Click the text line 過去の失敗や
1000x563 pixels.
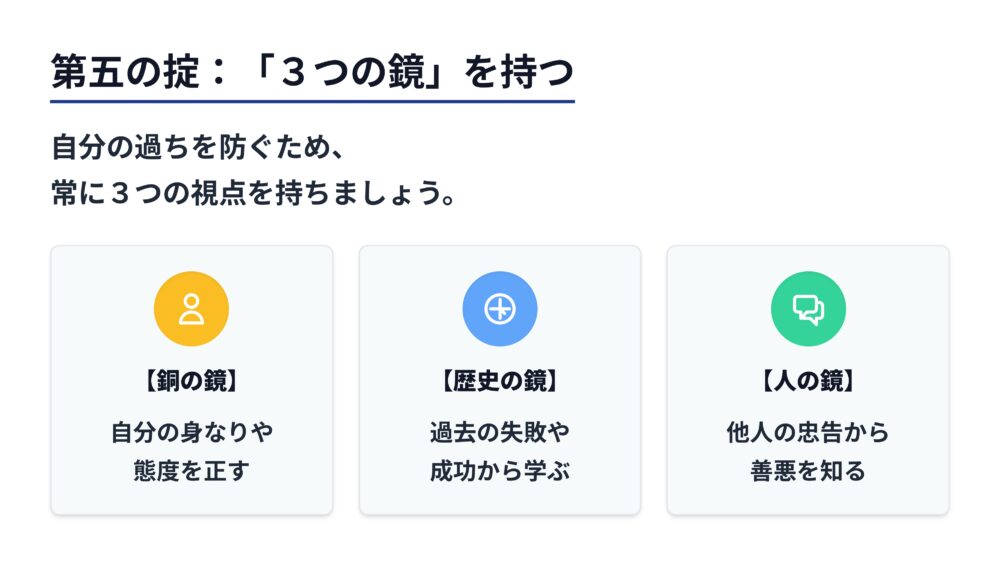(499, 433)
